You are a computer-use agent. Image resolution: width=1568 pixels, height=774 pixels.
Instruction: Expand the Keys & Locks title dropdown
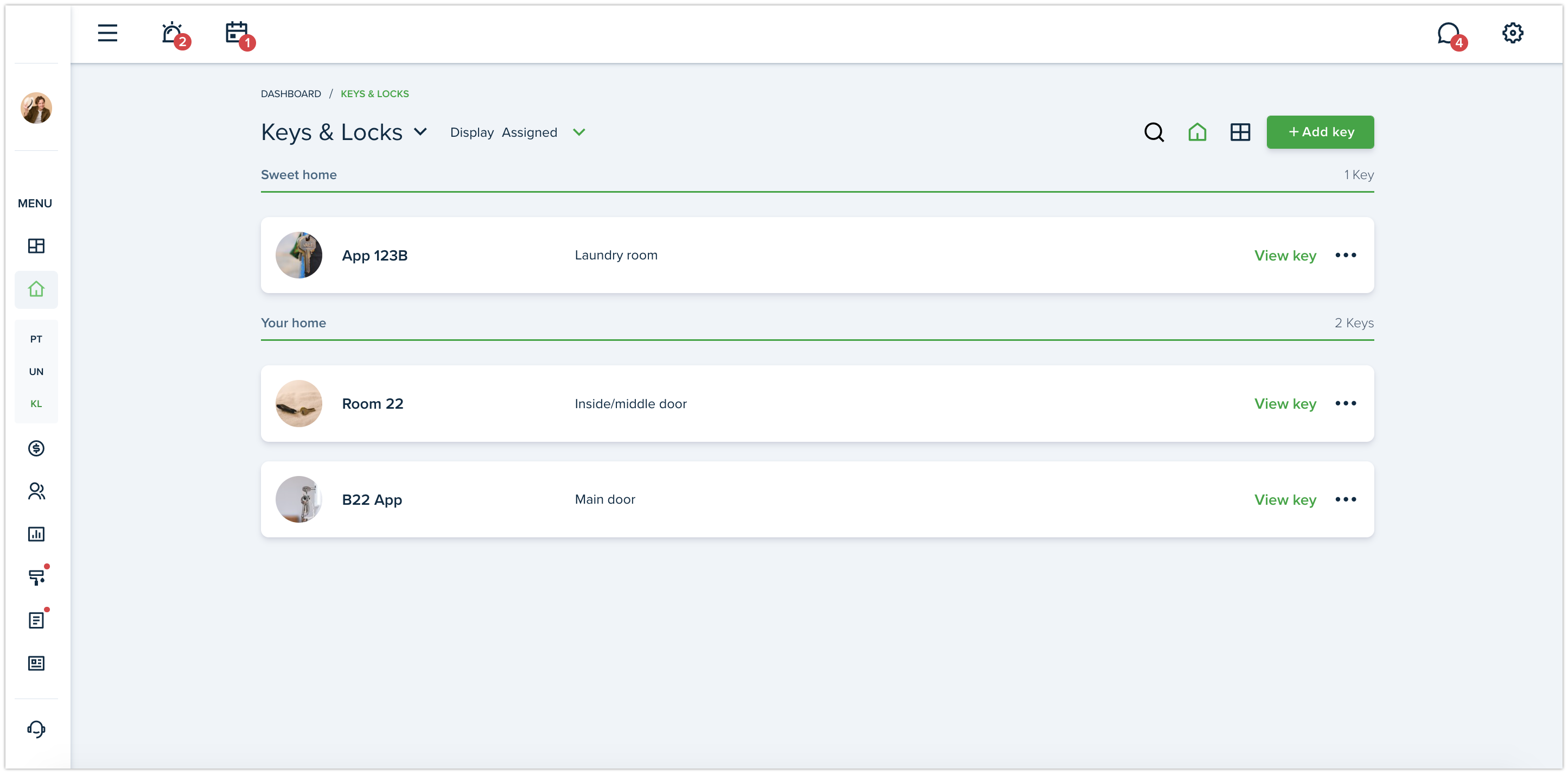(x=420, y=131)
